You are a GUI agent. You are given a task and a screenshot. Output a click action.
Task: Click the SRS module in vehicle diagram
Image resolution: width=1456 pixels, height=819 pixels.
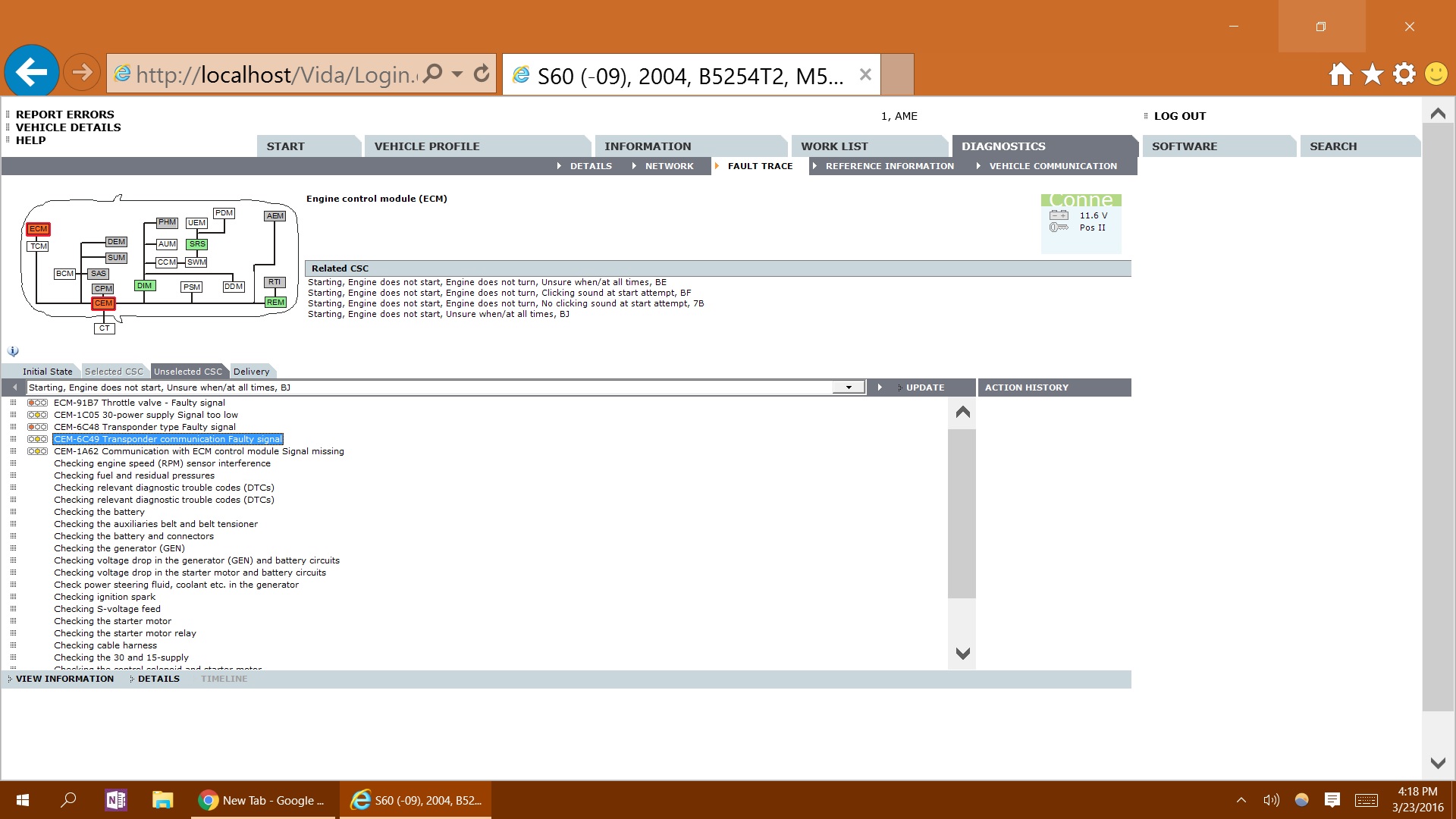pyautogui.click(x=197, y=244)
